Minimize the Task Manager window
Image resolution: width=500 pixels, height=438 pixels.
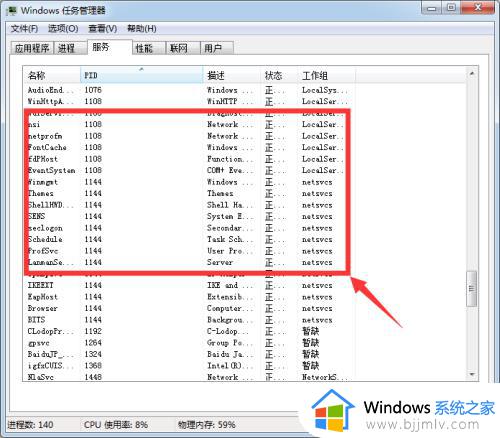432,8
